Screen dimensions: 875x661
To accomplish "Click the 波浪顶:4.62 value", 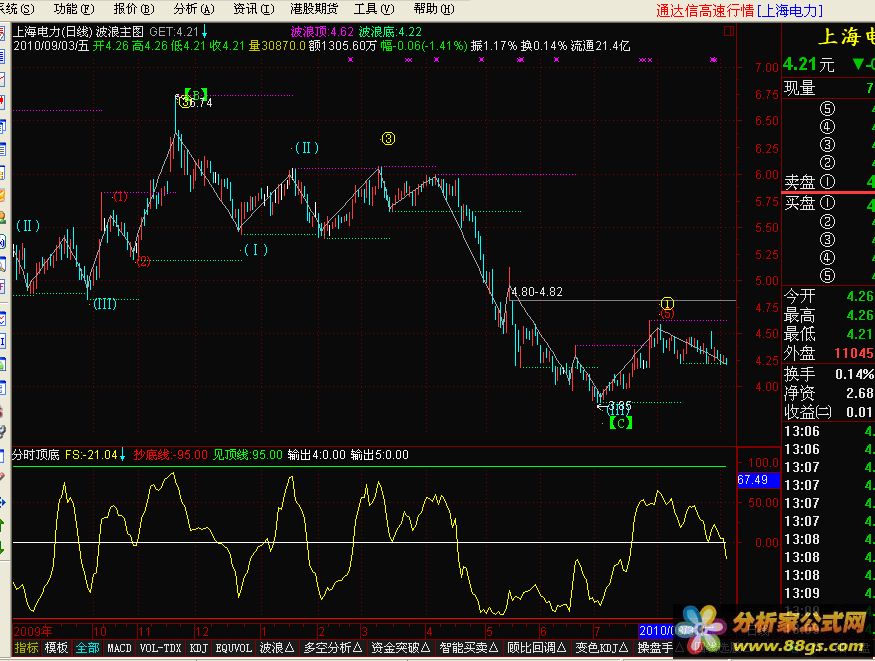I will (322, 32).
